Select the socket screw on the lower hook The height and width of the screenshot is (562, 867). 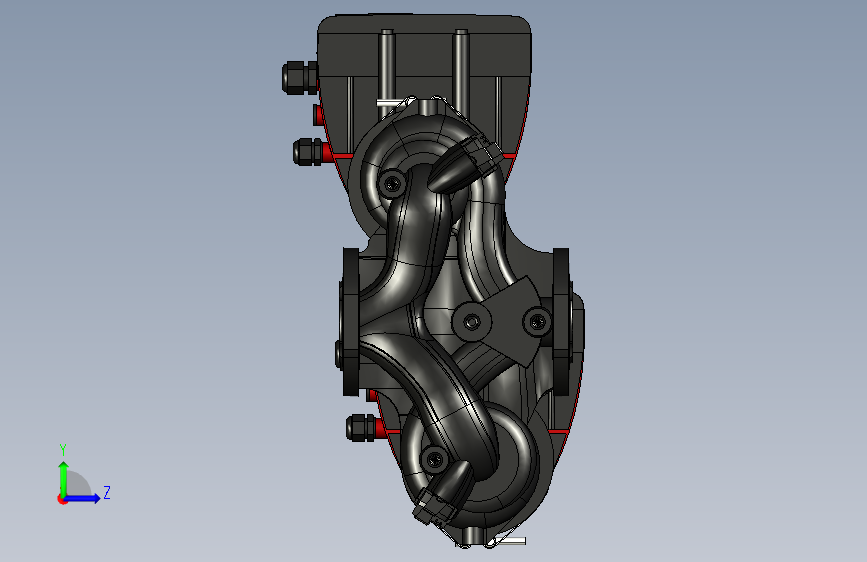pos(435,459)
